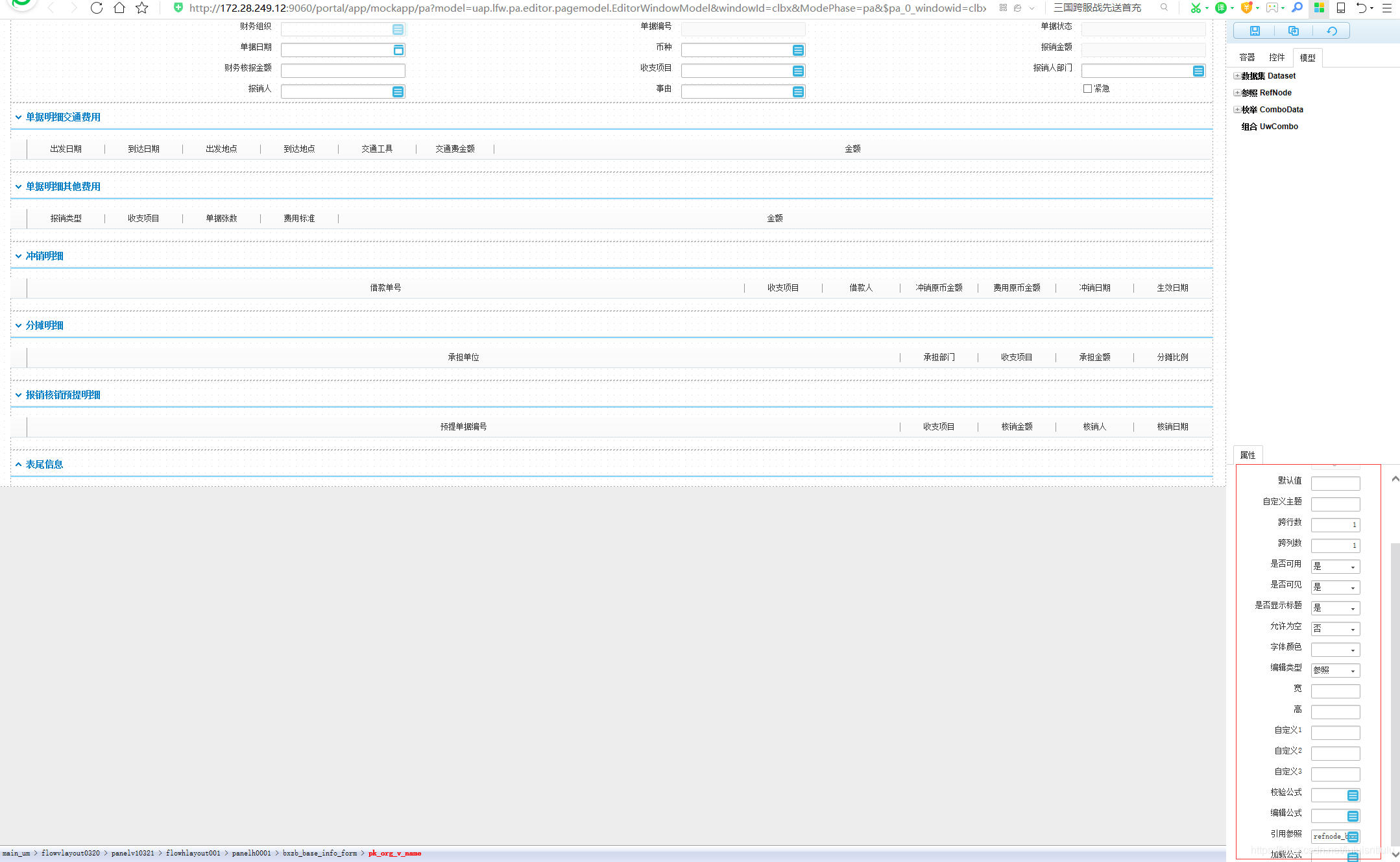The height and width of the screenshot is (862, 1400).
Task: Click flowhlayout001 in the breadcrumb path
Action: 193,854
